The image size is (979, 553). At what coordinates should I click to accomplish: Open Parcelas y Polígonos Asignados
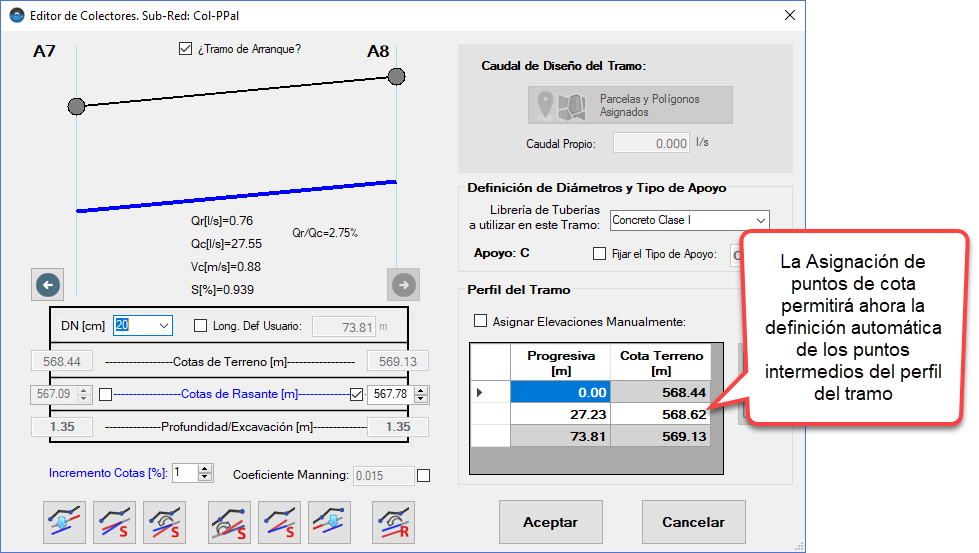(x=630, y=105)
